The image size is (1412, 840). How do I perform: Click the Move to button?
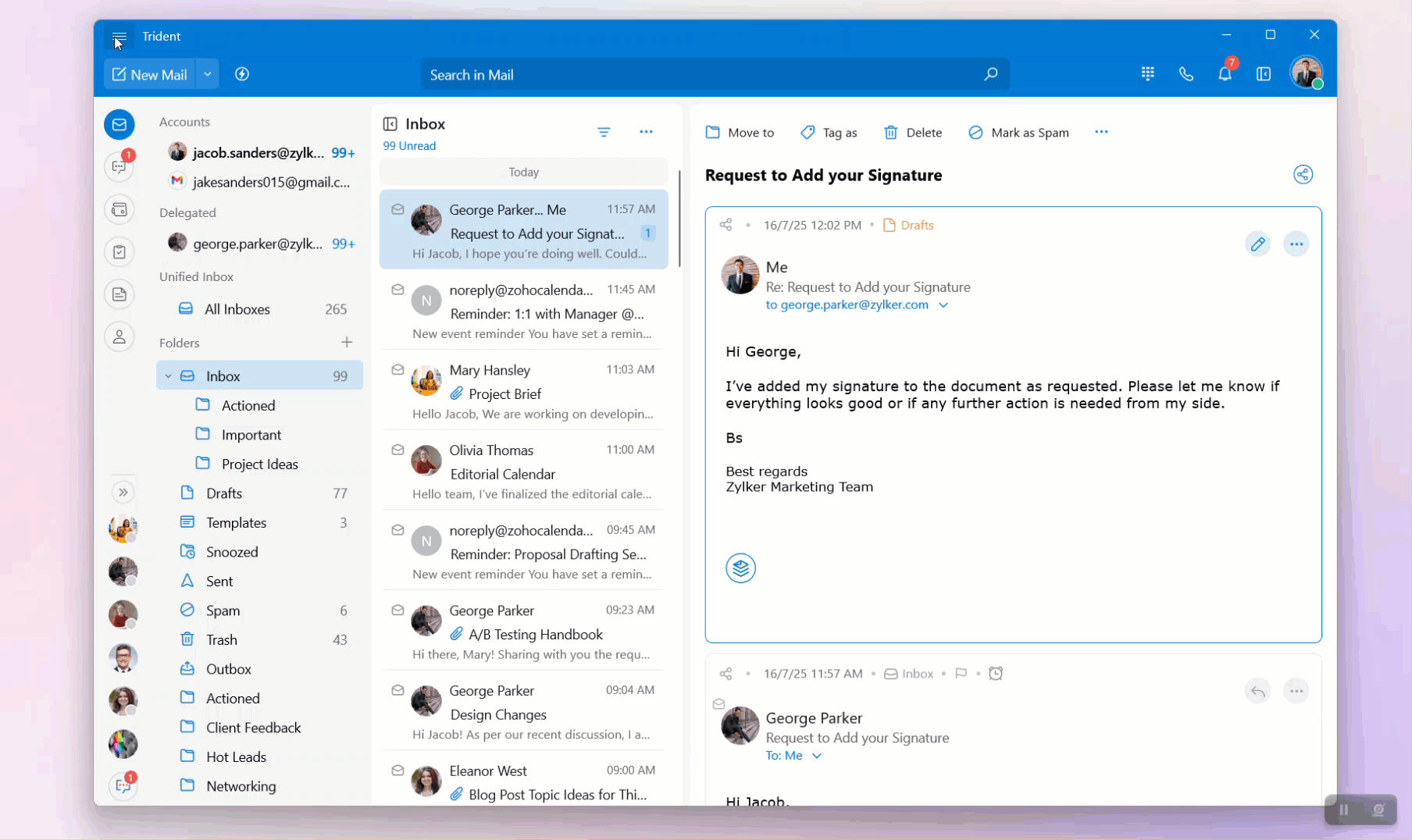740,133
